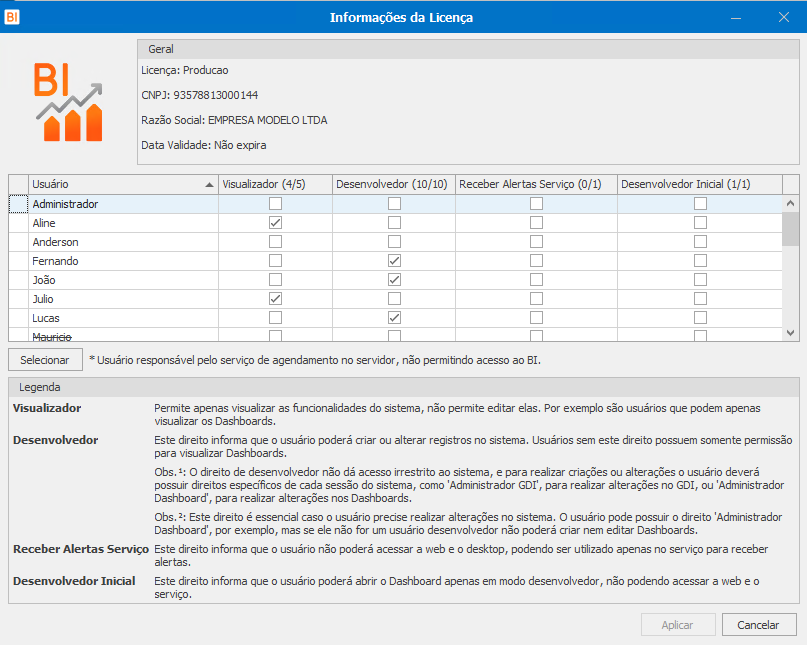Image resolution: width=807 pixels, height=645 pixels.
Task: Click the Legenda section header
Action: pyautogui.click(x=404, y=387)
